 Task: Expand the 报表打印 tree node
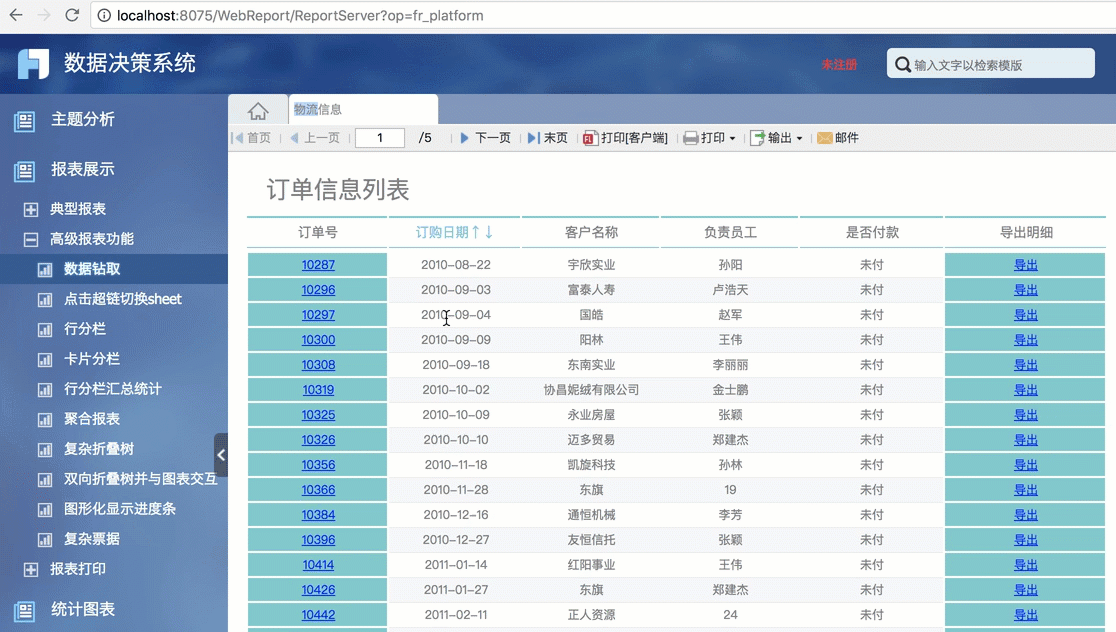[x=31, y=570]
